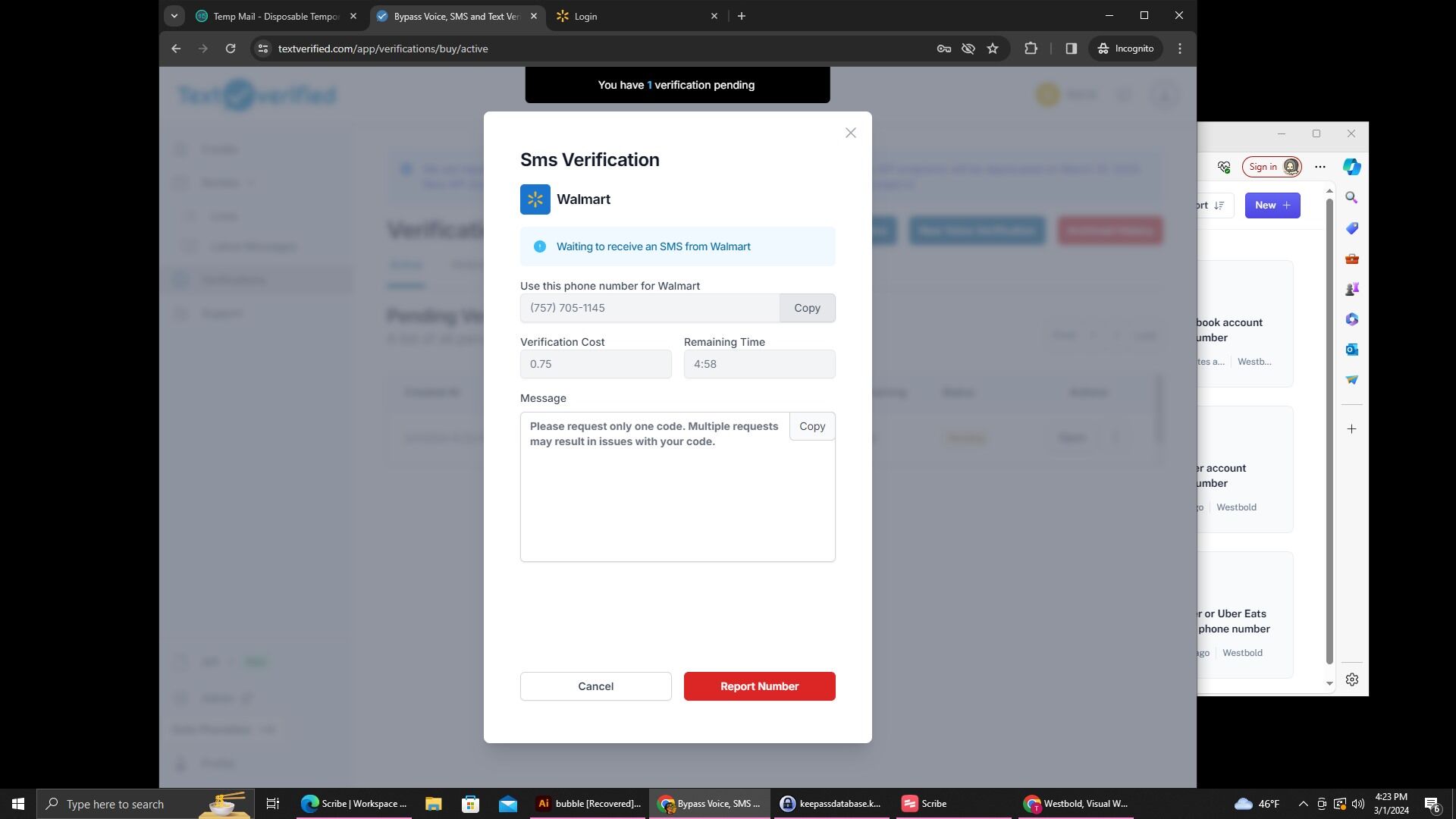Switch to the Temp Mail tab

[x=276, y=16]
